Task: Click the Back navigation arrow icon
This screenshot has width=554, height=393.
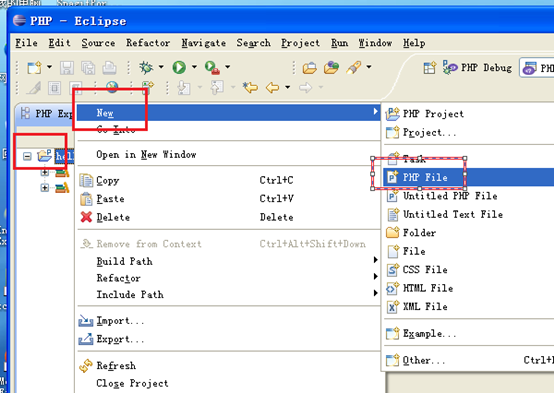Action: coord(272,88)
